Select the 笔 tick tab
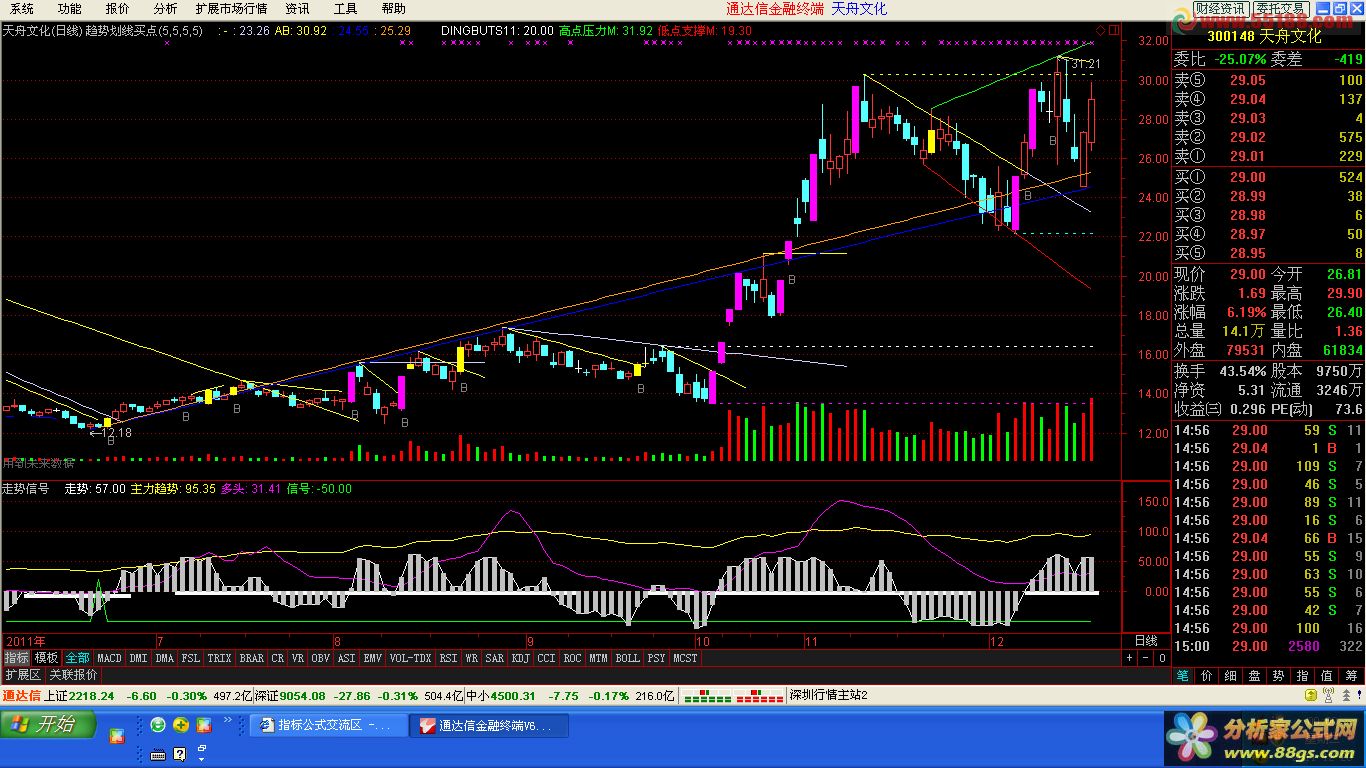1366x768 pixels. (1182, 676)
